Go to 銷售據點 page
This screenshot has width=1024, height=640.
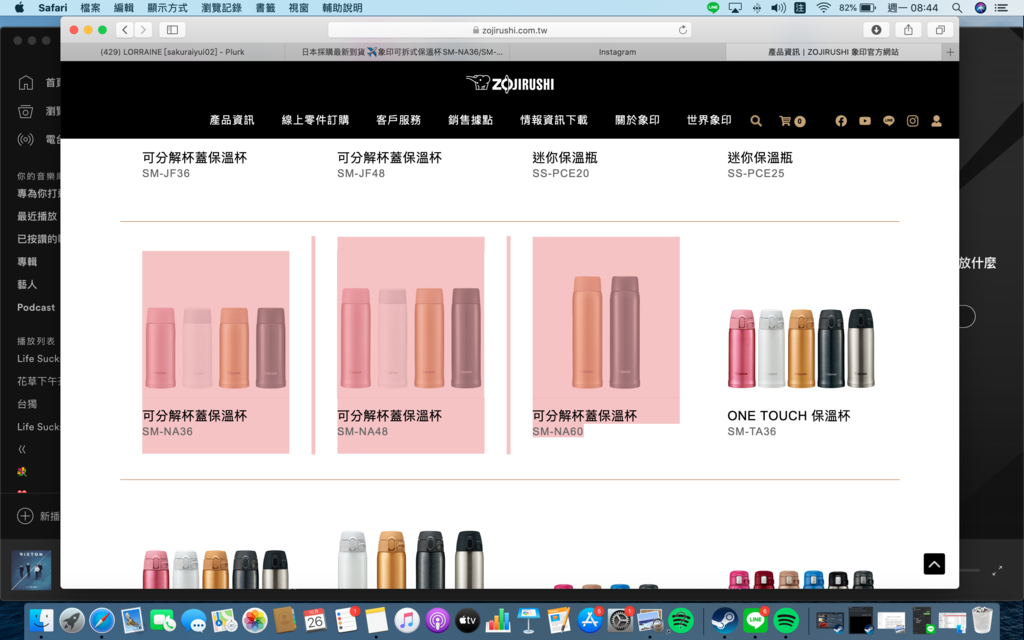point(470,120)
